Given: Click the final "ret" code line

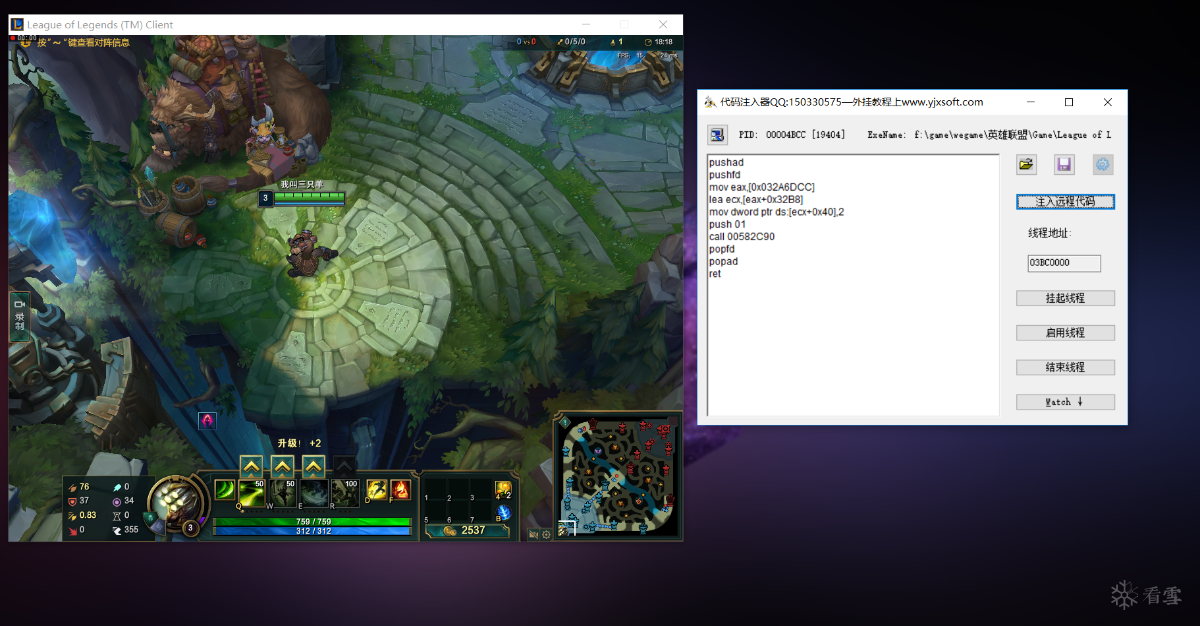Looking at the screenshot, I should 715,274.
